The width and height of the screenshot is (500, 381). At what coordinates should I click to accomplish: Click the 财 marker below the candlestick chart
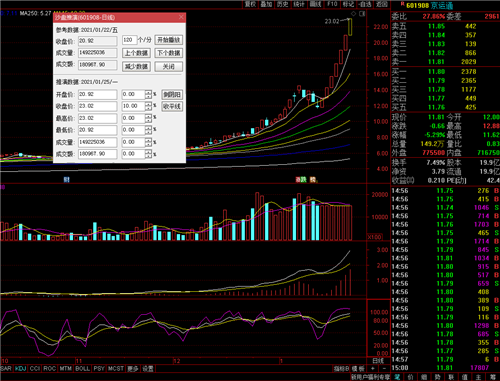(67, 180)
